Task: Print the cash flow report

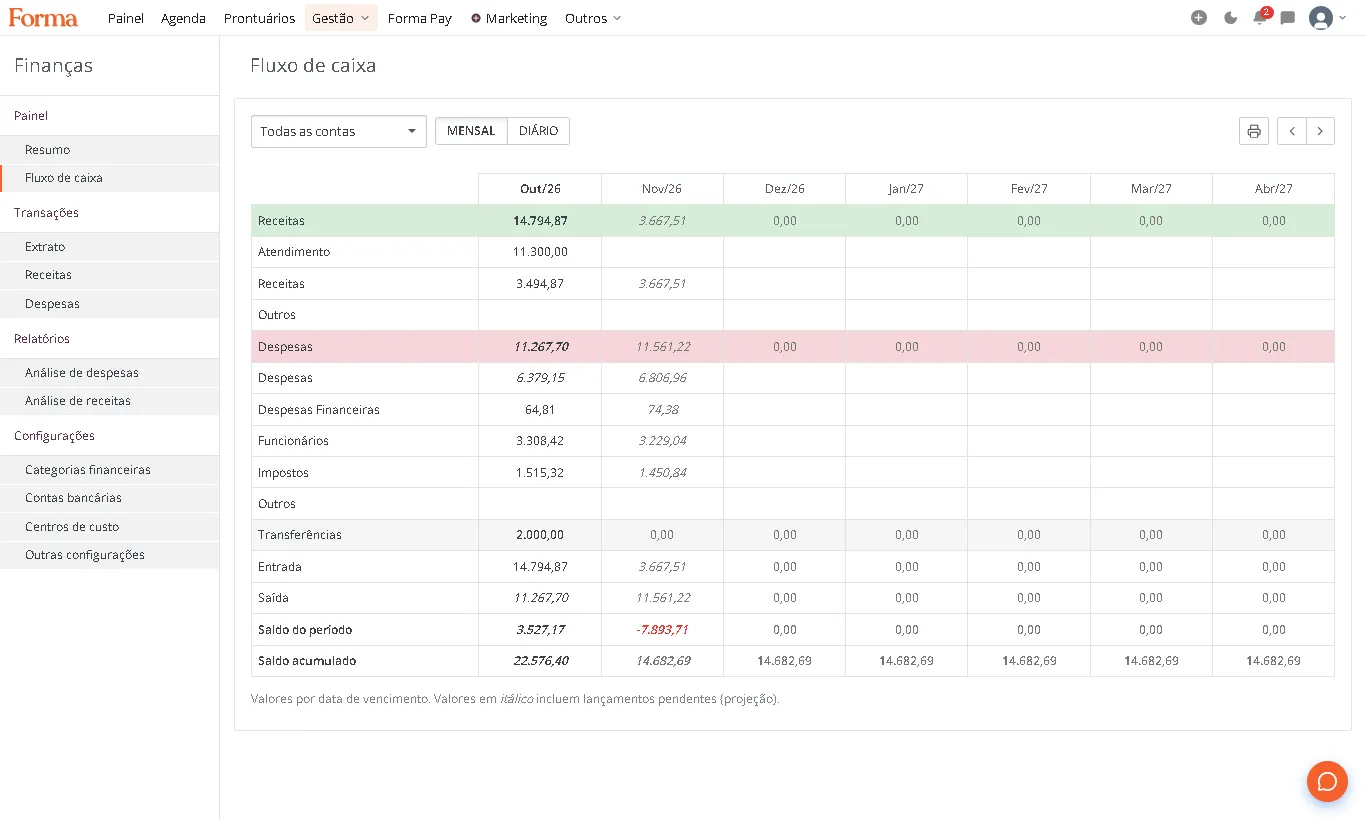Action: [x=1254, y=131]
